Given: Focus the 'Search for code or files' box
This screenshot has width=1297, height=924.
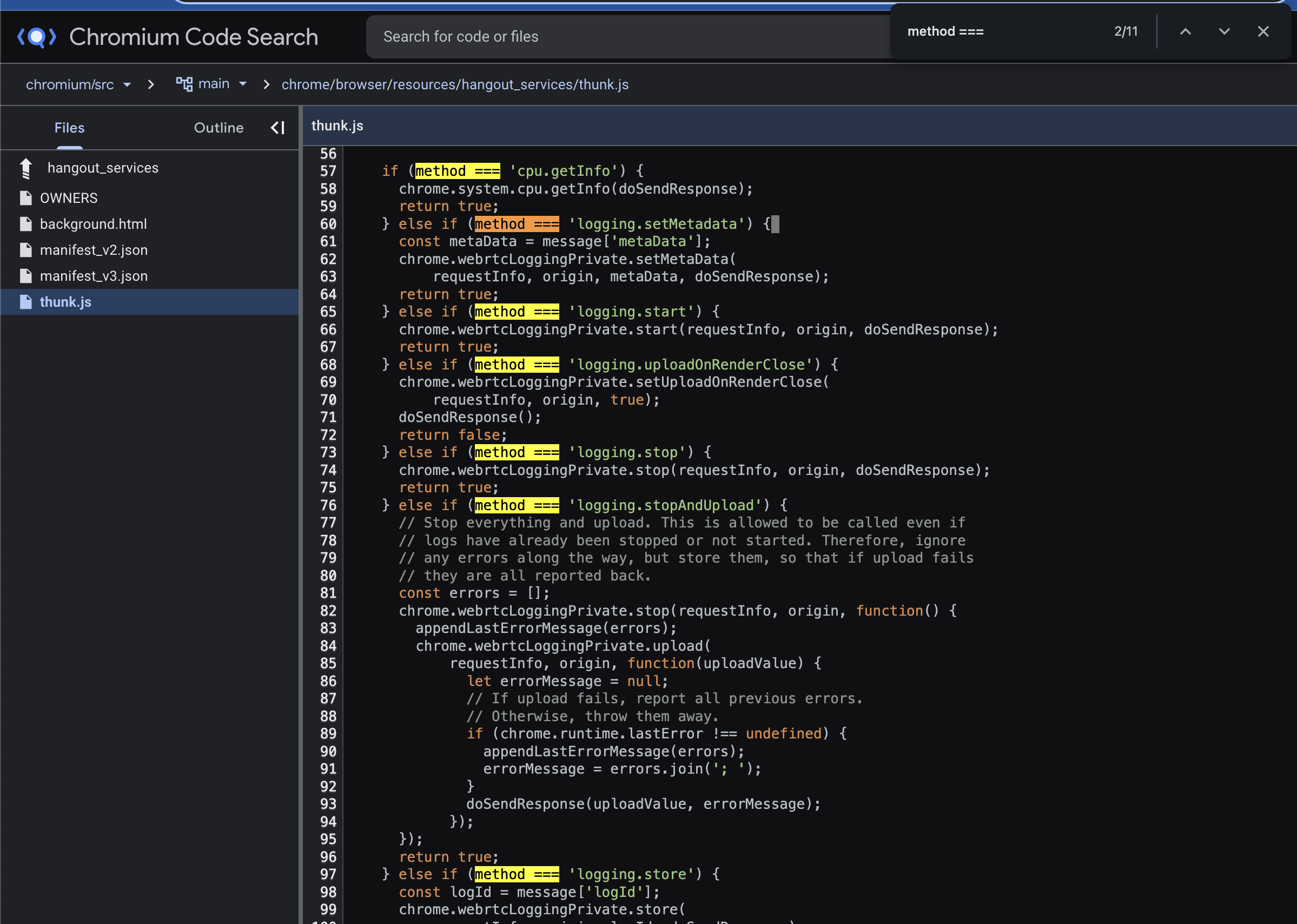Looking at the screenshot, I should 628,36.
